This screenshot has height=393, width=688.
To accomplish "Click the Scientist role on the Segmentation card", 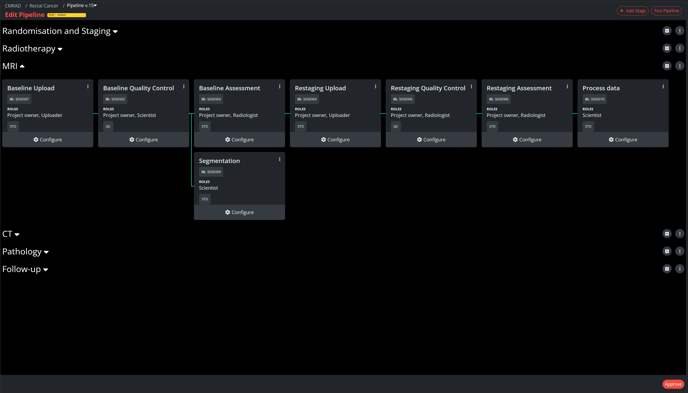I will click(x=208, y=188).
